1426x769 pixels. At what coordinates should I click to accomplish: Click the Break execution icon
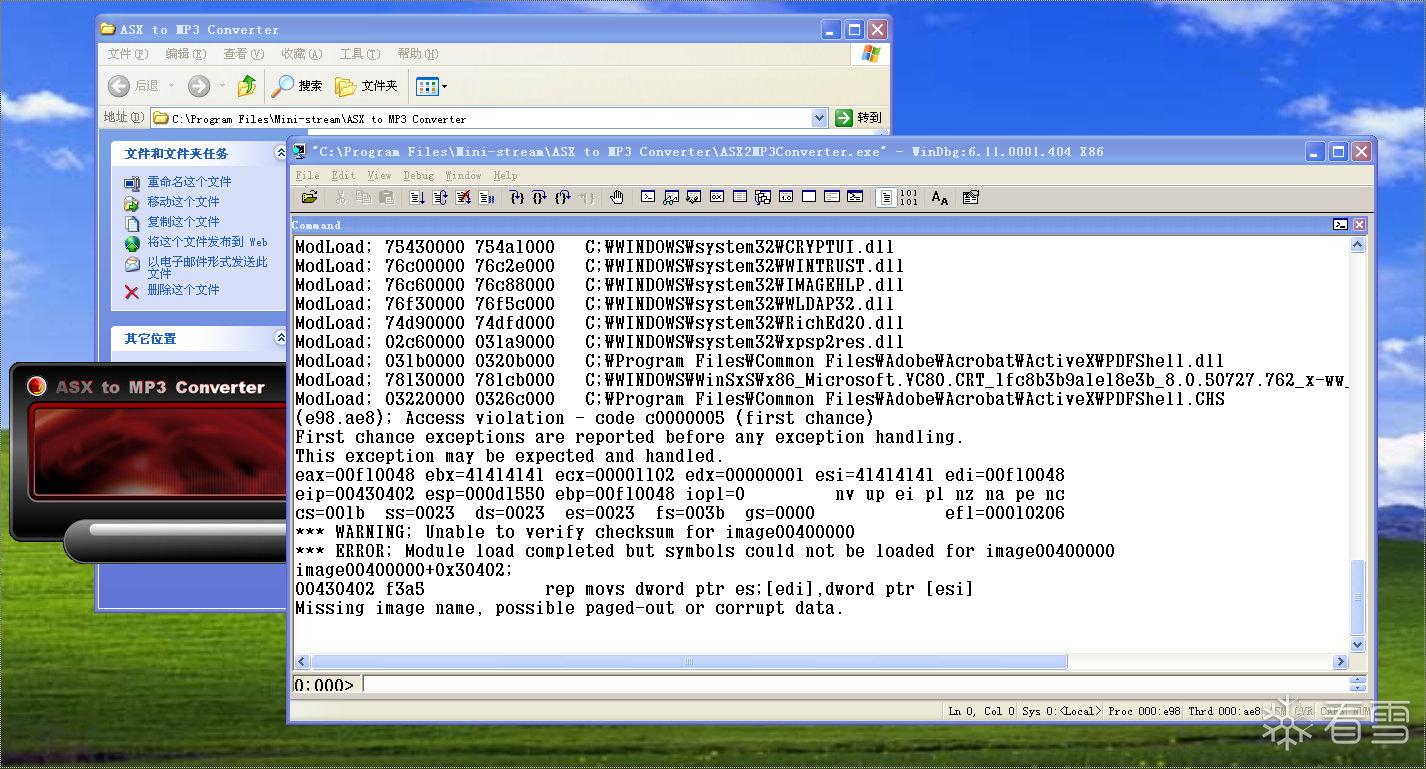(486, 197)
